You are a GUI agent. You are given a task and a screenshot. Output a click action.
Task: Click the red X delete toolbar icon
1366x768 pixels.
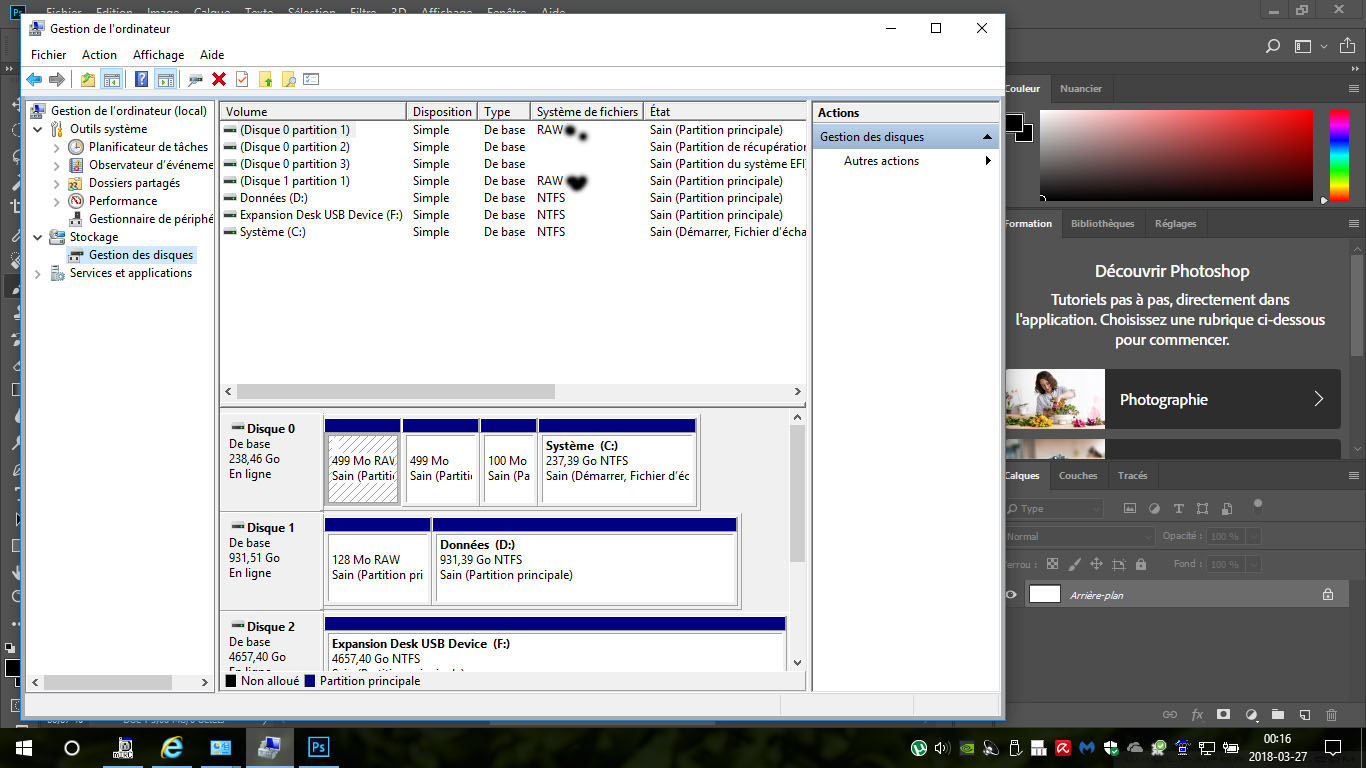[x=219, y=79]
